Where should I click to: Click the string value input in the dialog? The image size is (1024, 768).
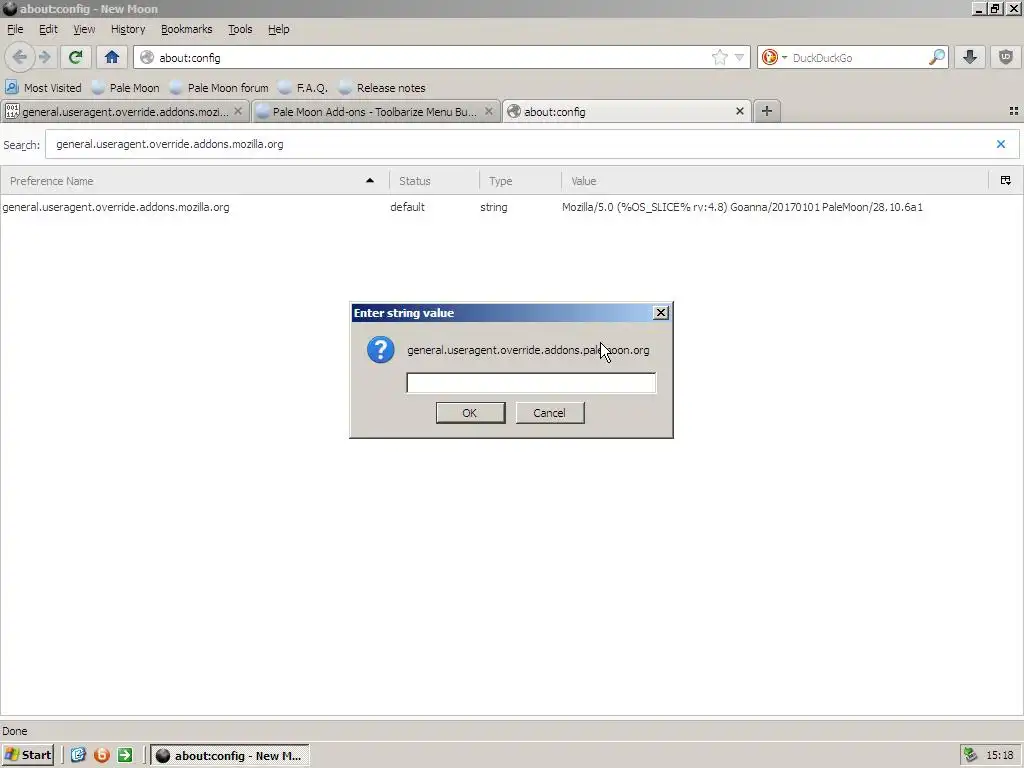tap(531, 383)
